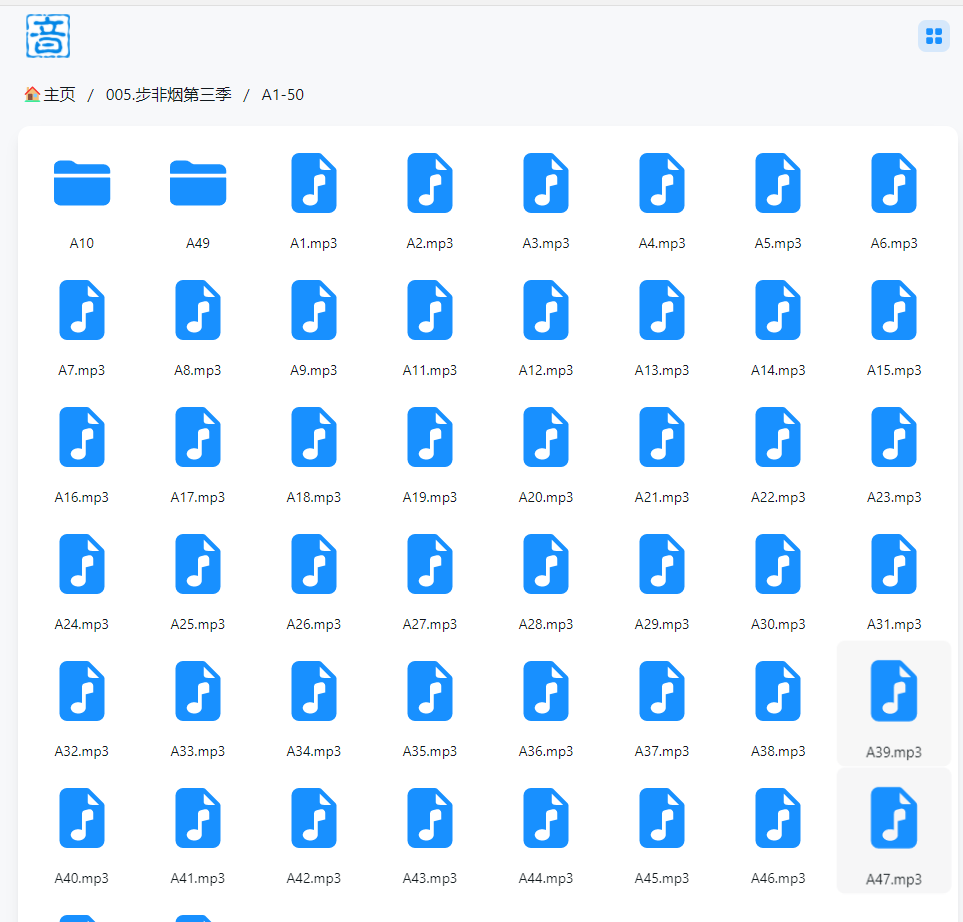Screen dimensions: 963x922
Task: Select the A1-50 breadcrumb item
Action: 282,95
